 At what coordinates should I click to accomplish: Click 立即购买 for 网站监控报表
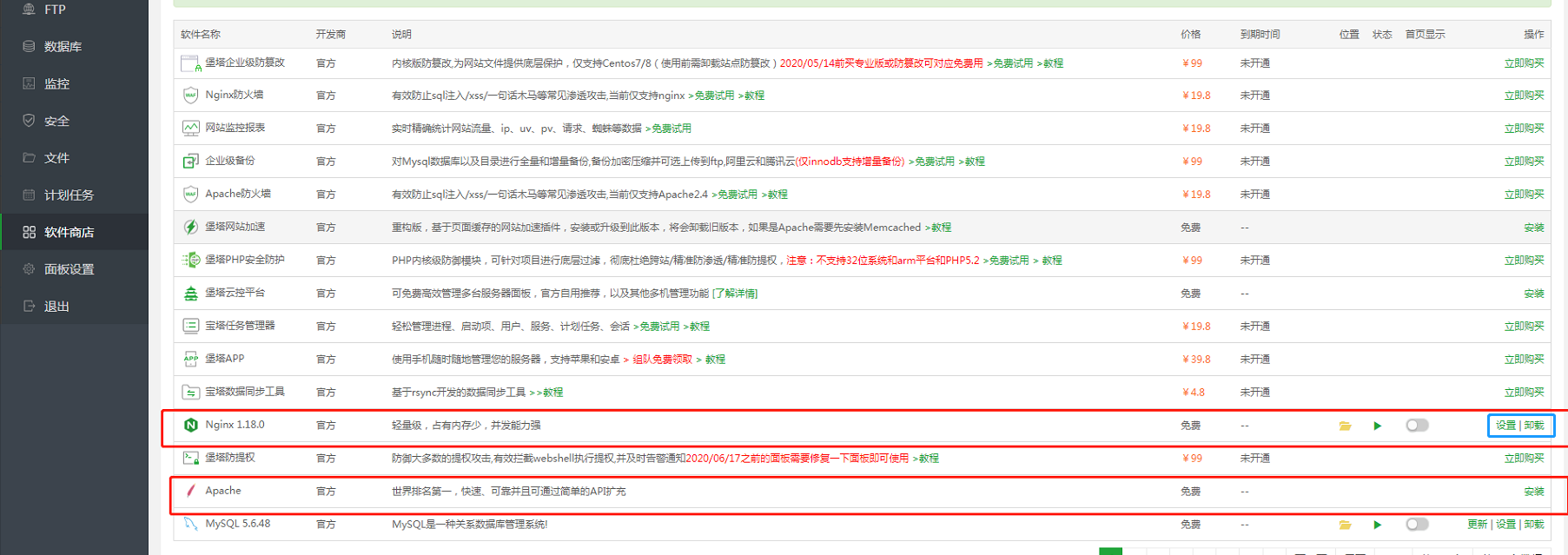pos(1524,129)
